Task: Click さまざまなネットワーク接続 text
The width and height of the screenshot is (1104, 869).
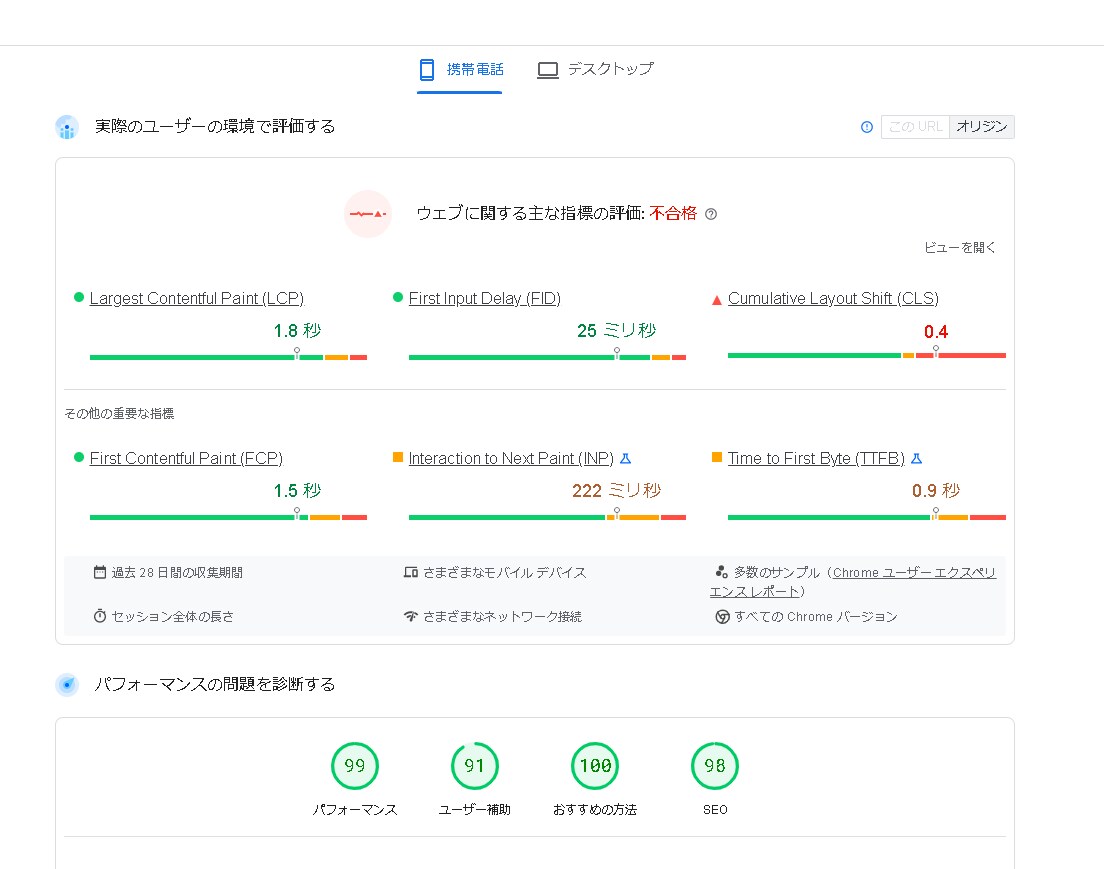Action: pos(502,617)
